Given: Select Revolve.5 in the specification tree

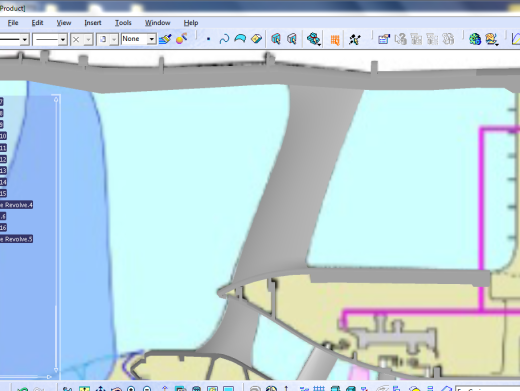Looking at the screenshot, I should click(x=16, y=239).
